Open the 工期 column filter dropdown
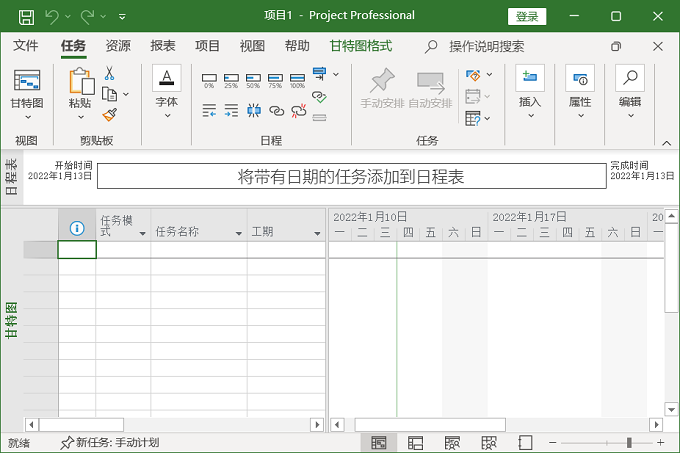 click(x=317, y=234)
